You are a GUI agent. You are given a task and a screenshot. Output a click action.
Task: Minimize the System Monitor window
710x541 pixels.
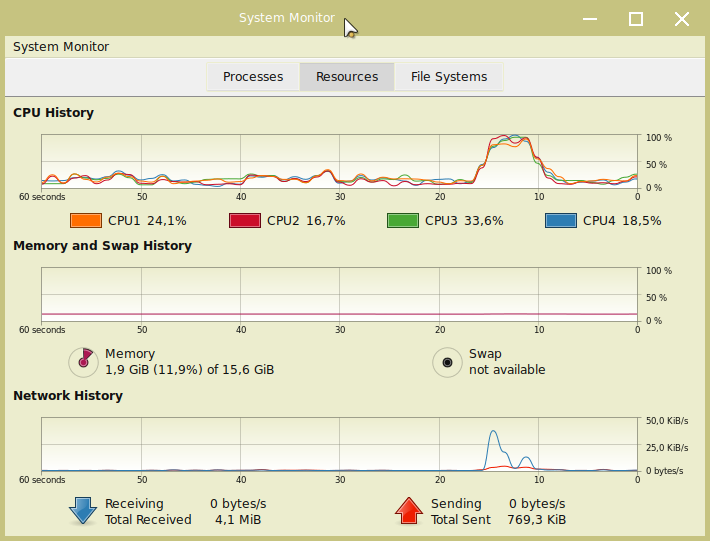[590, 19]
